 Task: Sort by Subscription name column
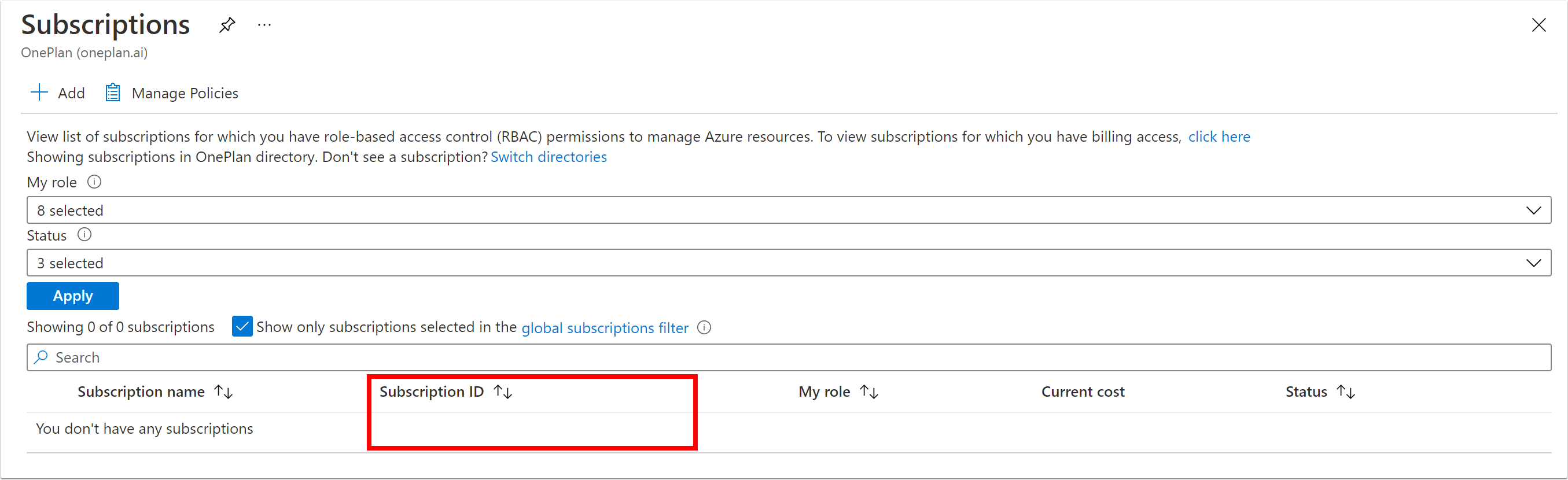pos(154,392)
